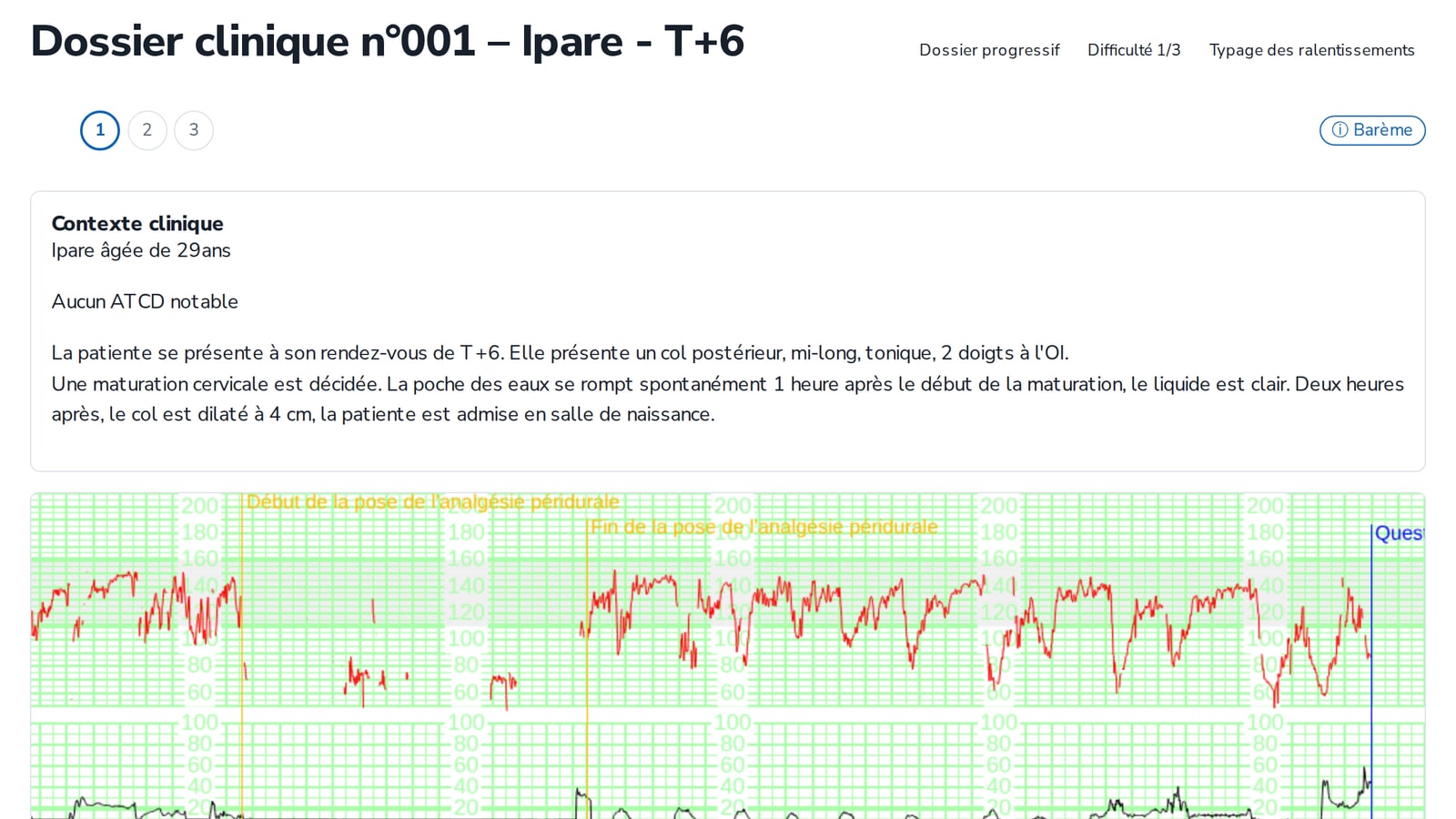Screen dimensions: 1456x819
Task: Click the 'Dossier progressif' tag
Action: [989, 50]
